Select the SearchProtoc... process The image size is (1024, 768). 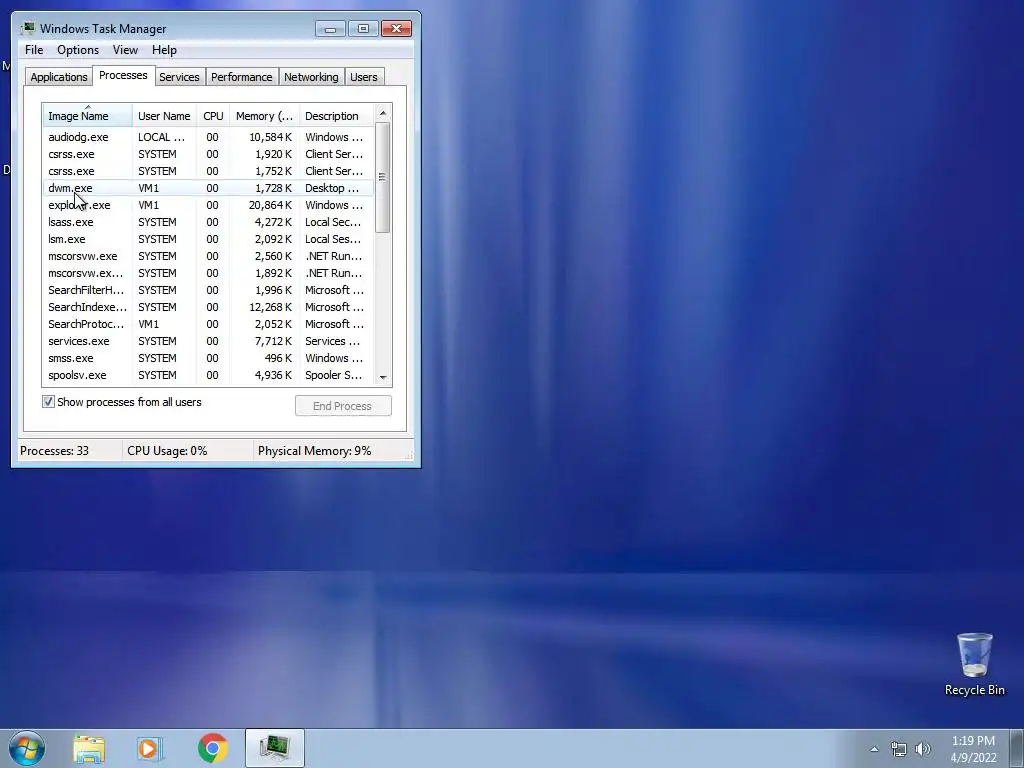point(209,324)
